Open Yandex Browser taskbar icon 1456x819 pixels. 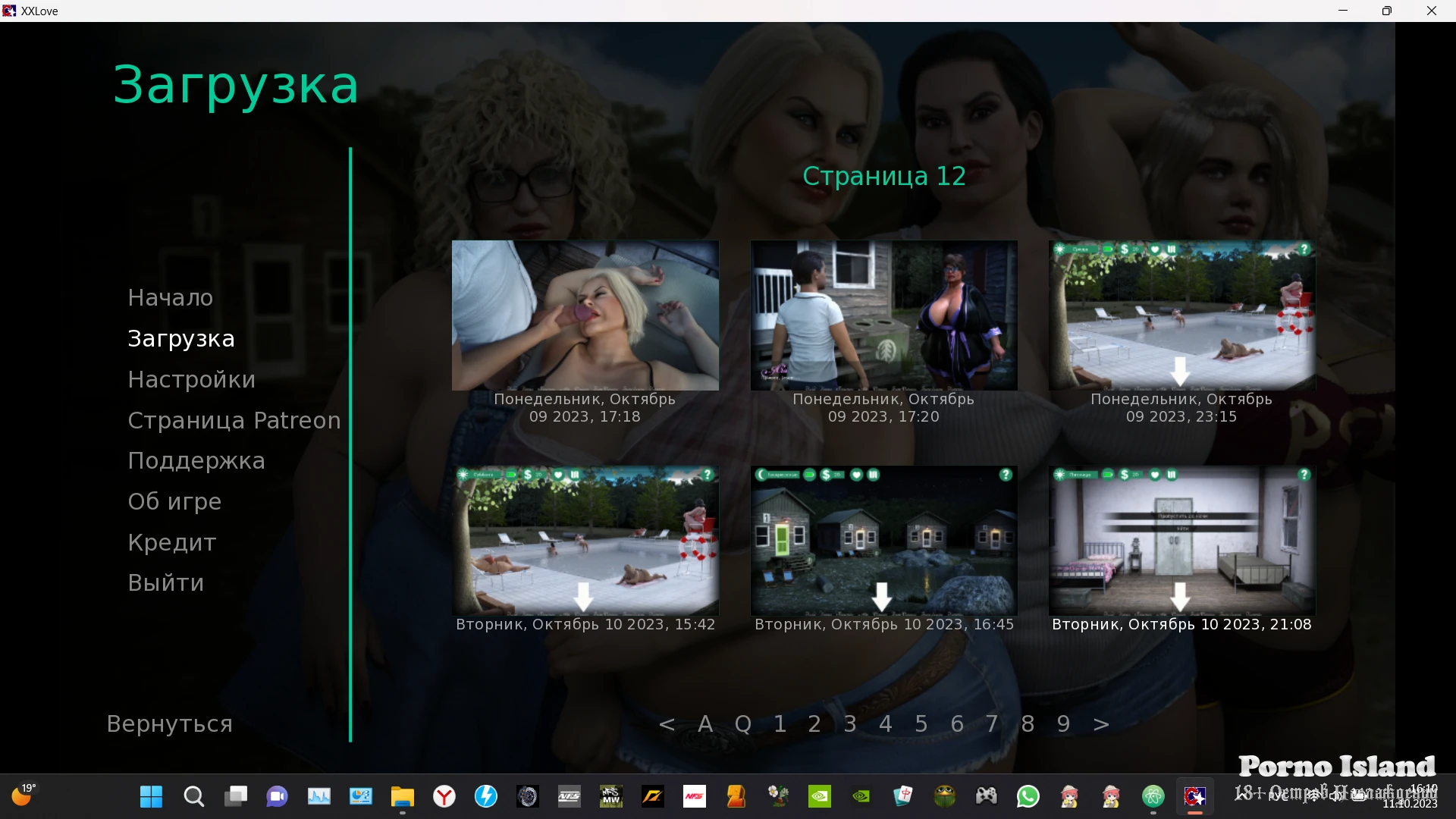(x=444, y=796)
